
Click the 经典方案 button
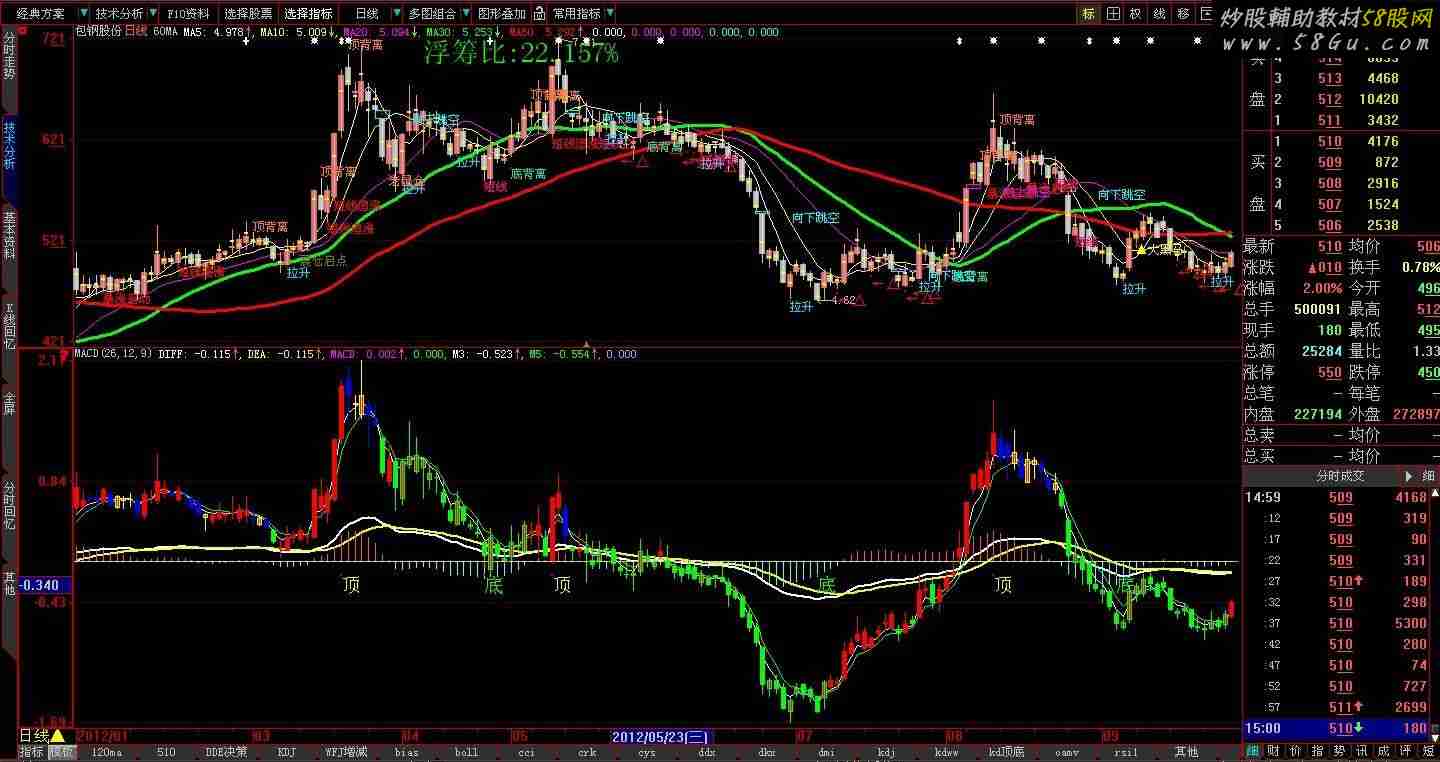41,14
